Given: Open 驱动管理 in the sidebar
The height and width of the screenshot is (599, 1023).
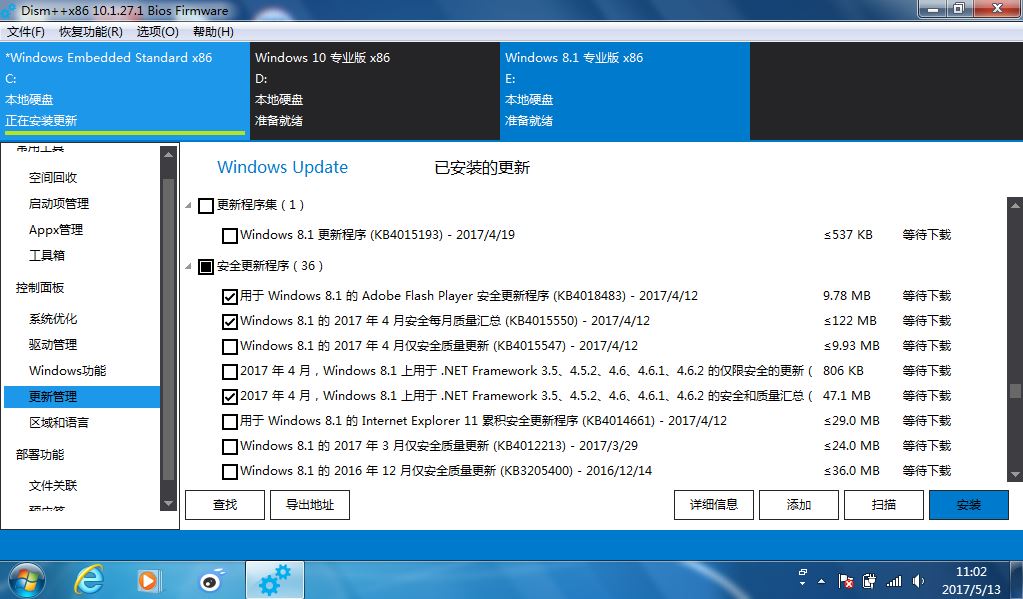Looking at the screenshot, I should click(53, 345).
